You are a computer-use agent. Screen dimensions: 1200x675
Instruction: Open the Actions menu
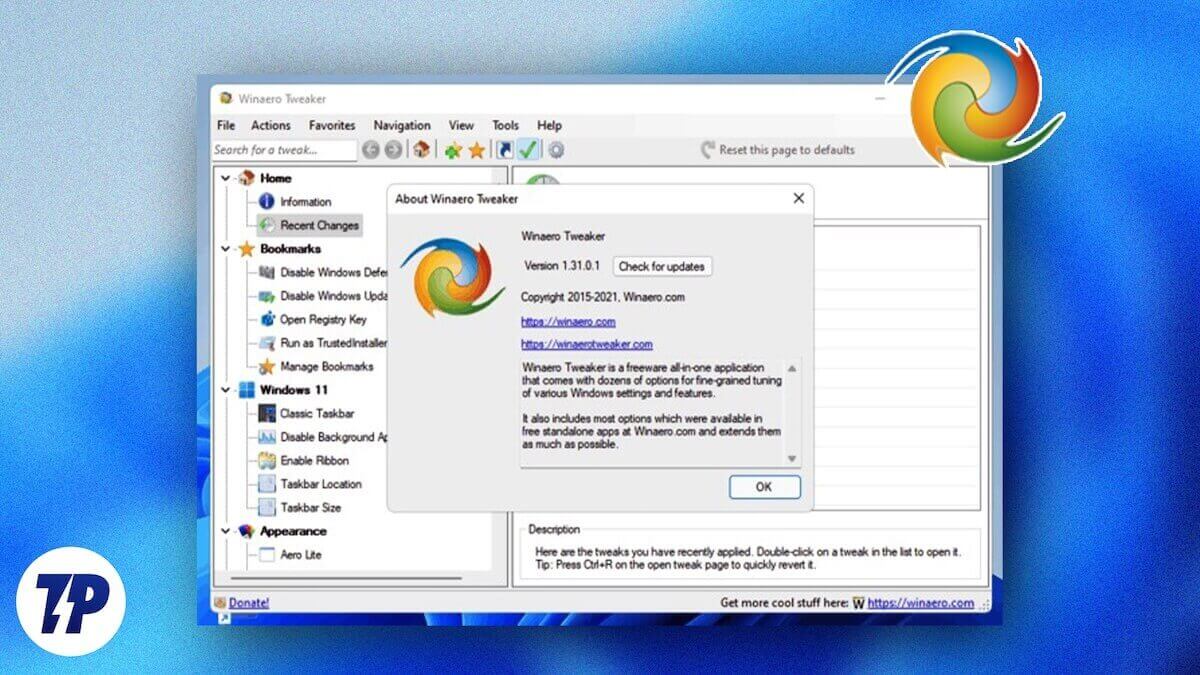[x=271, y=125]
